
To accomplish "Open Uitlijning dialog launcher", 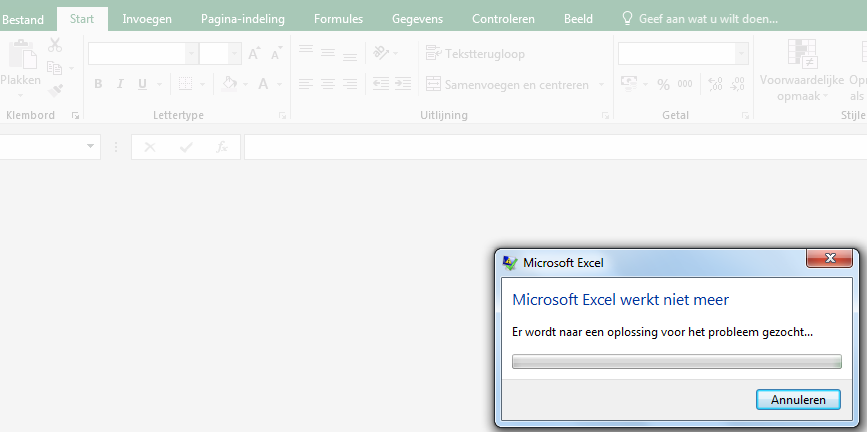I will [x=605, y=116].
